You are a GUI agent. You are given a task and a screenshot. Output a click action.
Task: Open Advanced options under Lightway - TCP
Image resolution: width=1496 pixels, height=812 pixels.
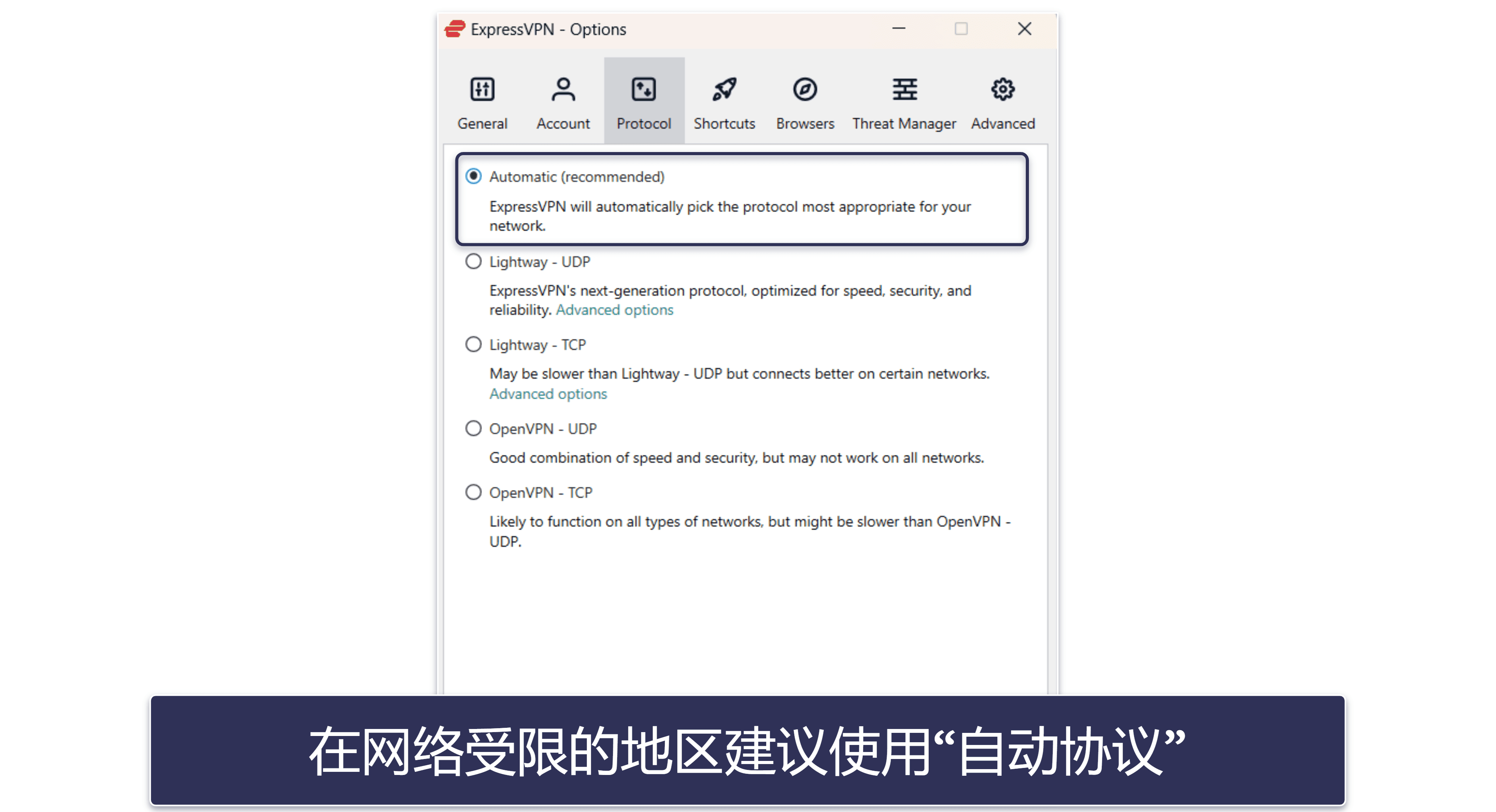tap(548, 394)
